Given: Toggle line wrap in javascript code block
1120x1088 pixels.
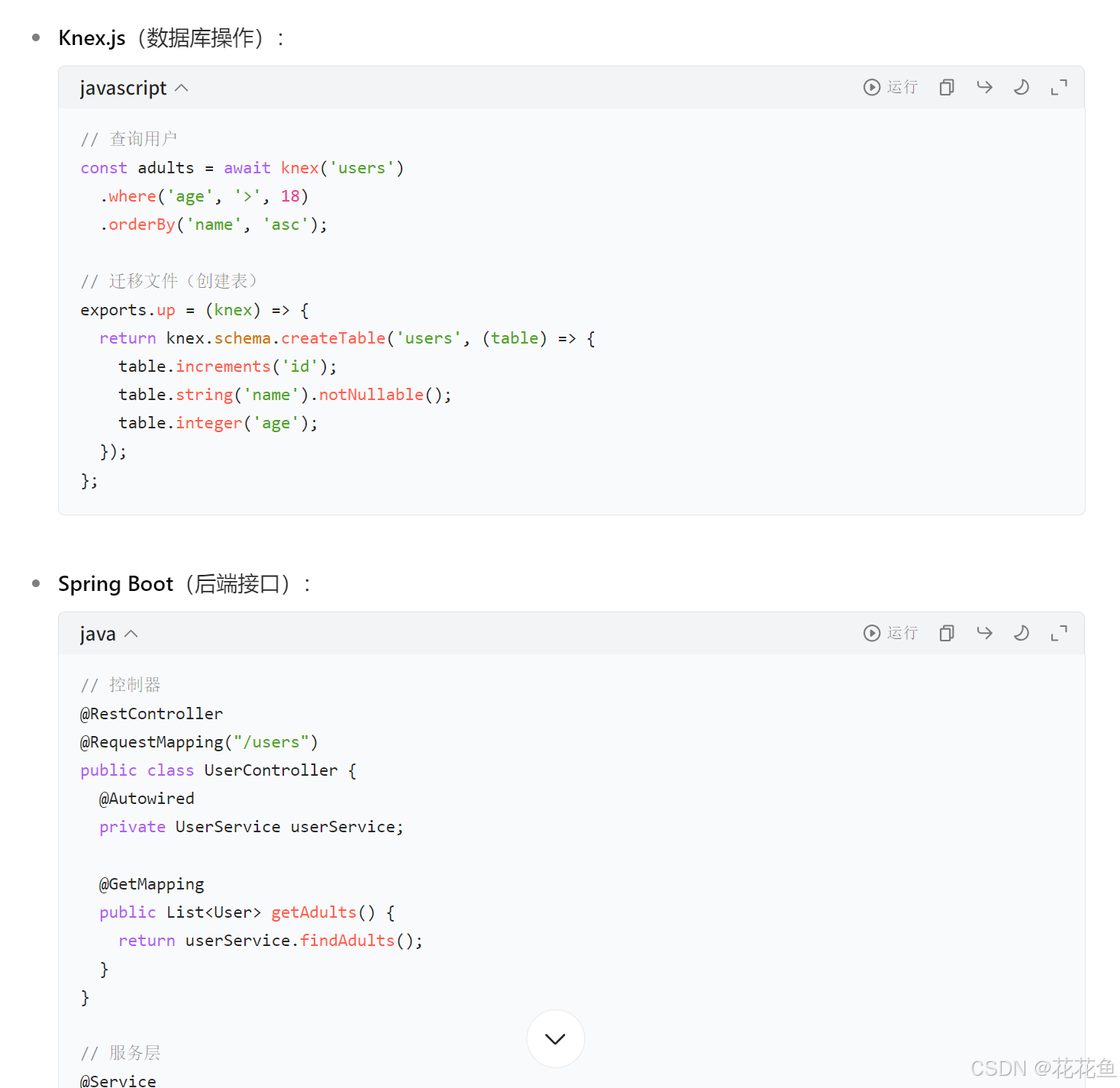Looking at the screenshot, I should pos(984,87).
